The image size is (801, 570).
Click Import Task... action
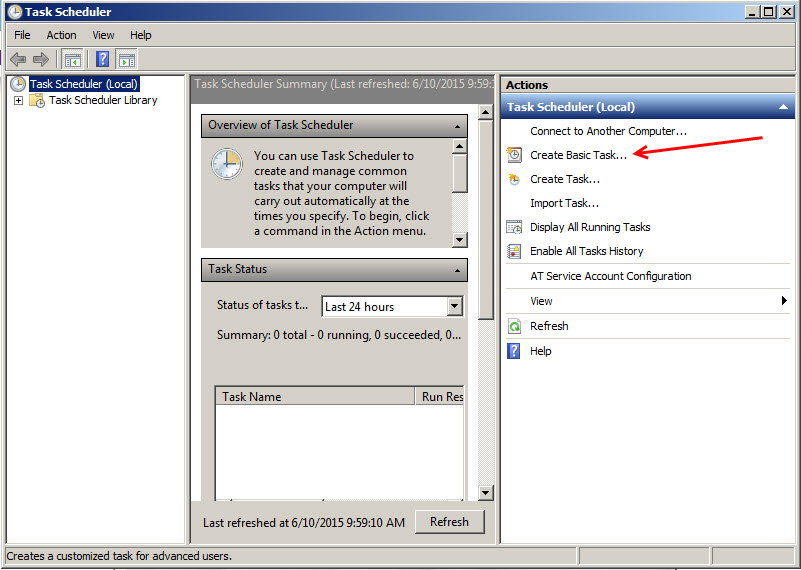click(564, 203)
